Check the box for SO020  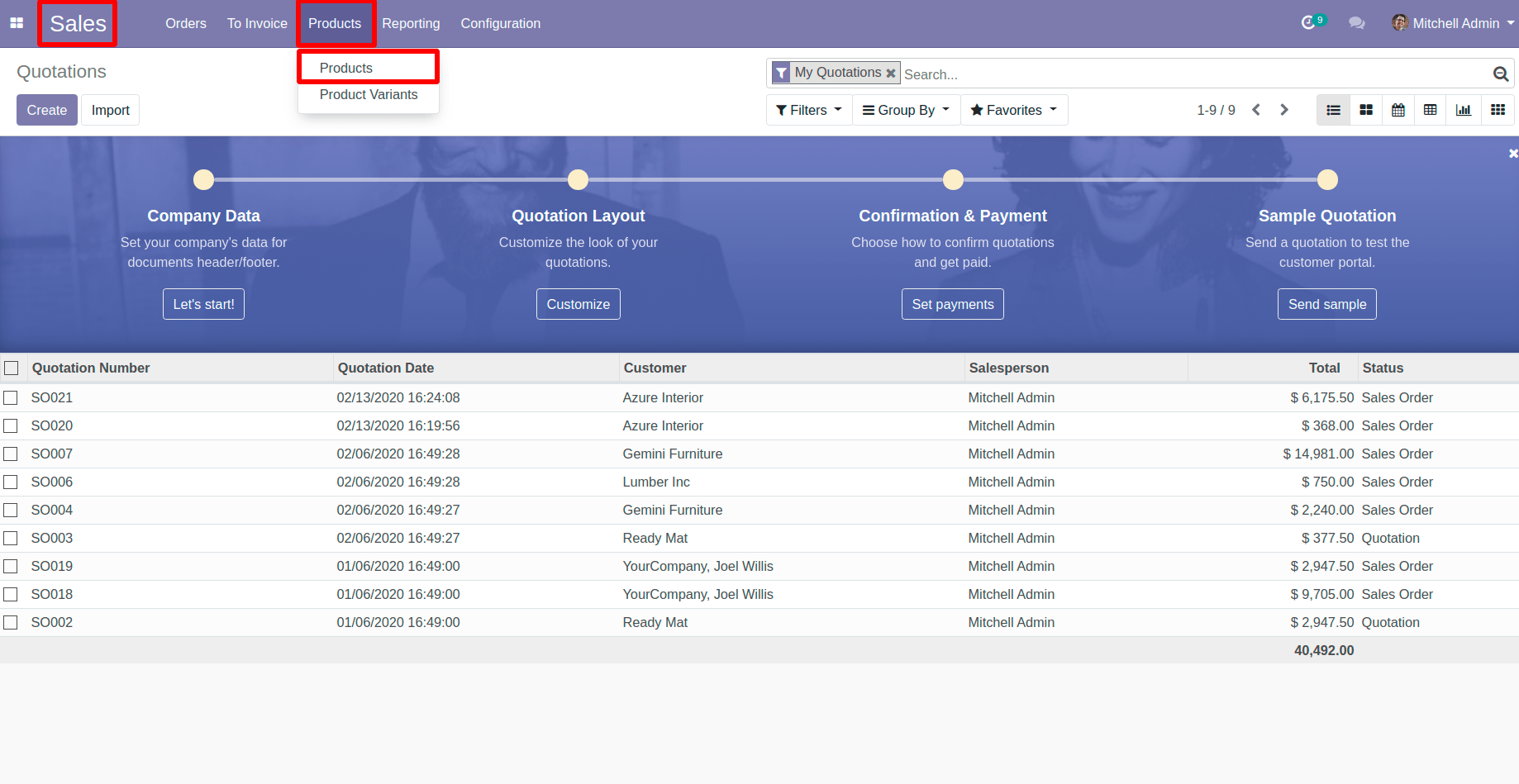point(11,425)
